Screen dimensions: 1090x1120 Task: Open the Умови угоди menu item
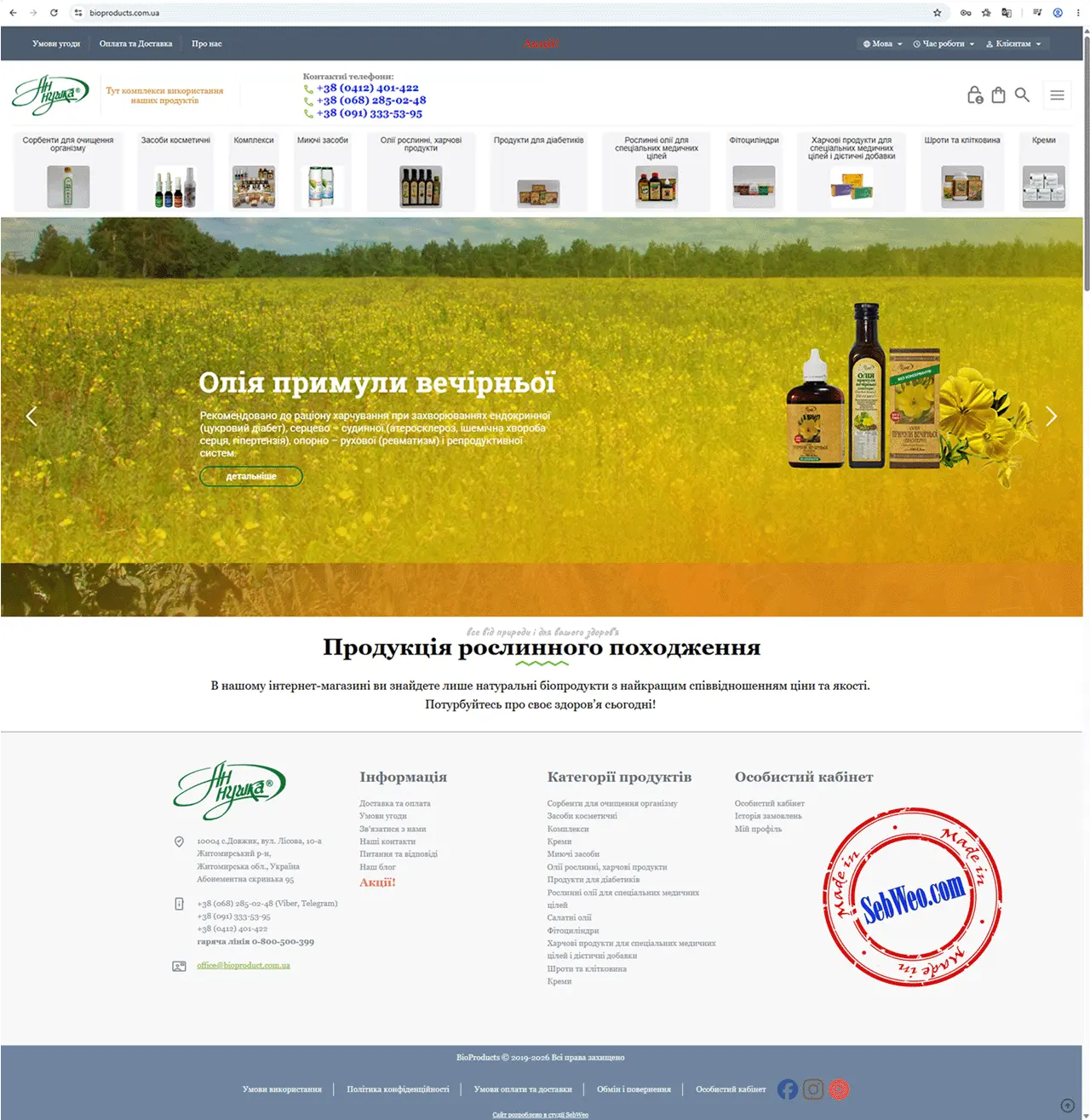point(56,43)
